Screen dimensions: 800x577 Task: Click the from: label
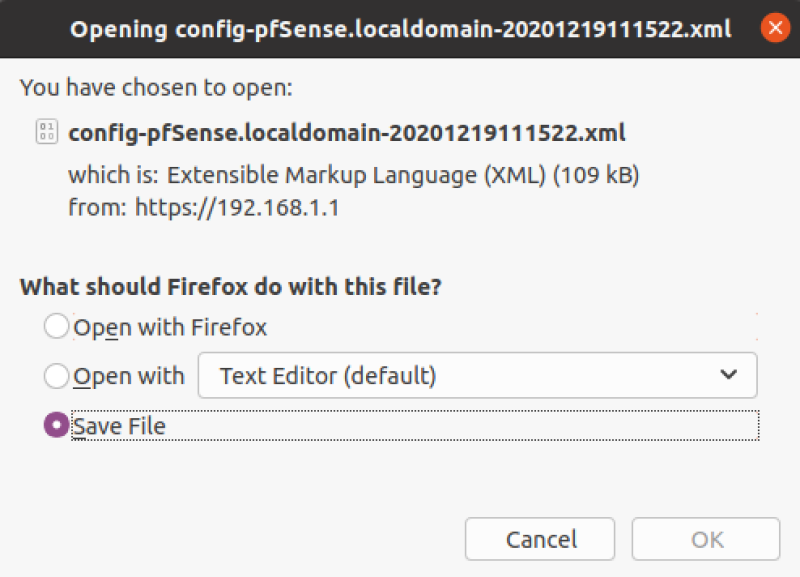click(x=97, y=208)
